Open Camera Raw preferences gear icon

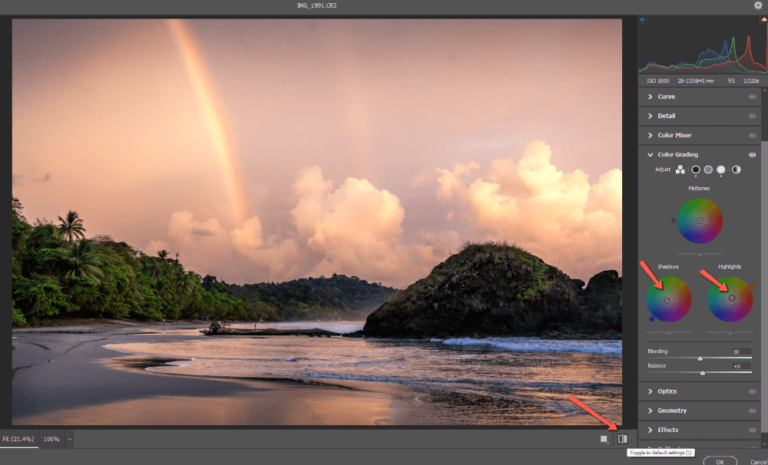click(758, 5)
